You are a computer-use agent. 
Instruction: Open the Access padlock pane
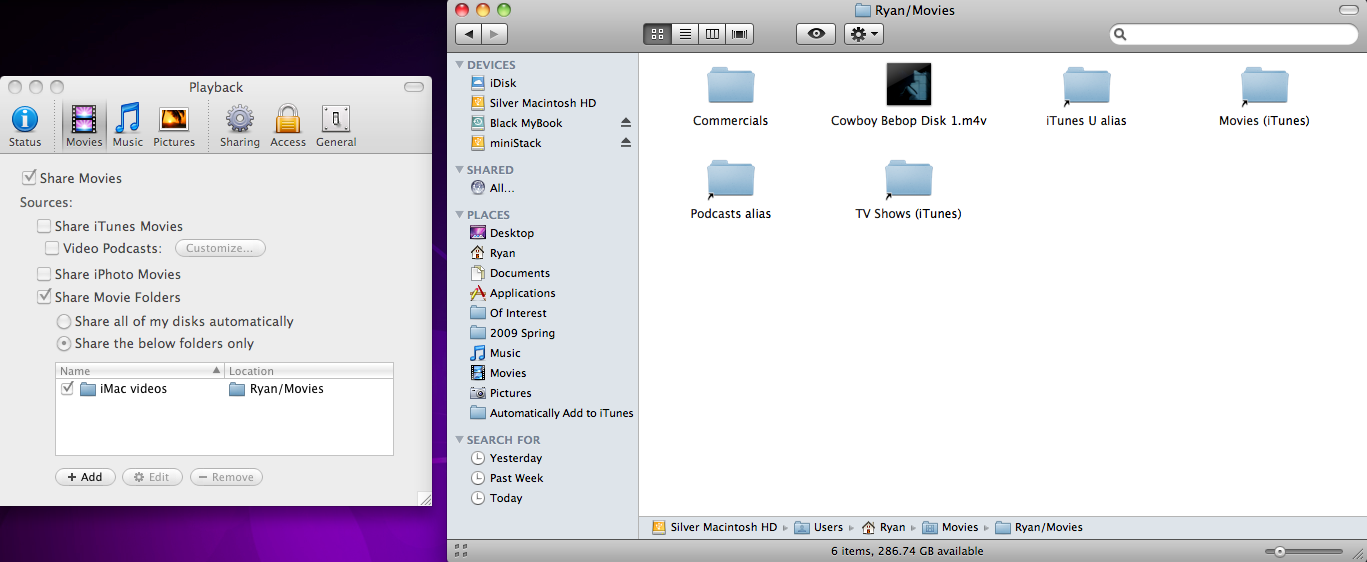288,127
